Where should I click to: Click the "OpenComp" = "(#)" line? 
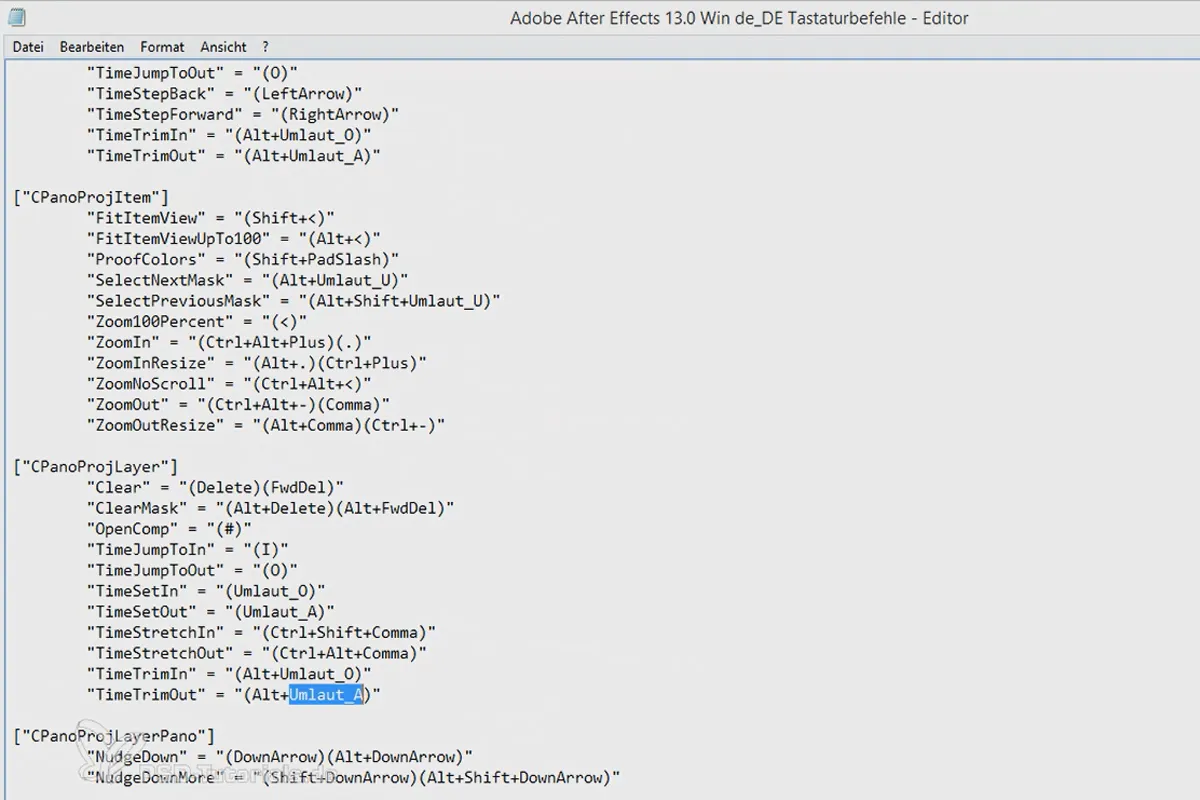tap(169, 528)
